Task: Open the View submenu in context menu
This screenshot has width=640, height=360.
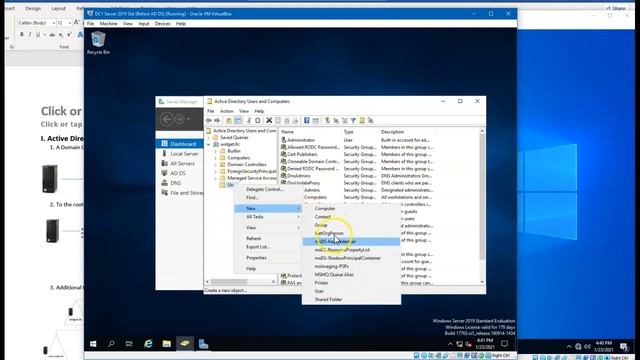Action: pos(268,227)
